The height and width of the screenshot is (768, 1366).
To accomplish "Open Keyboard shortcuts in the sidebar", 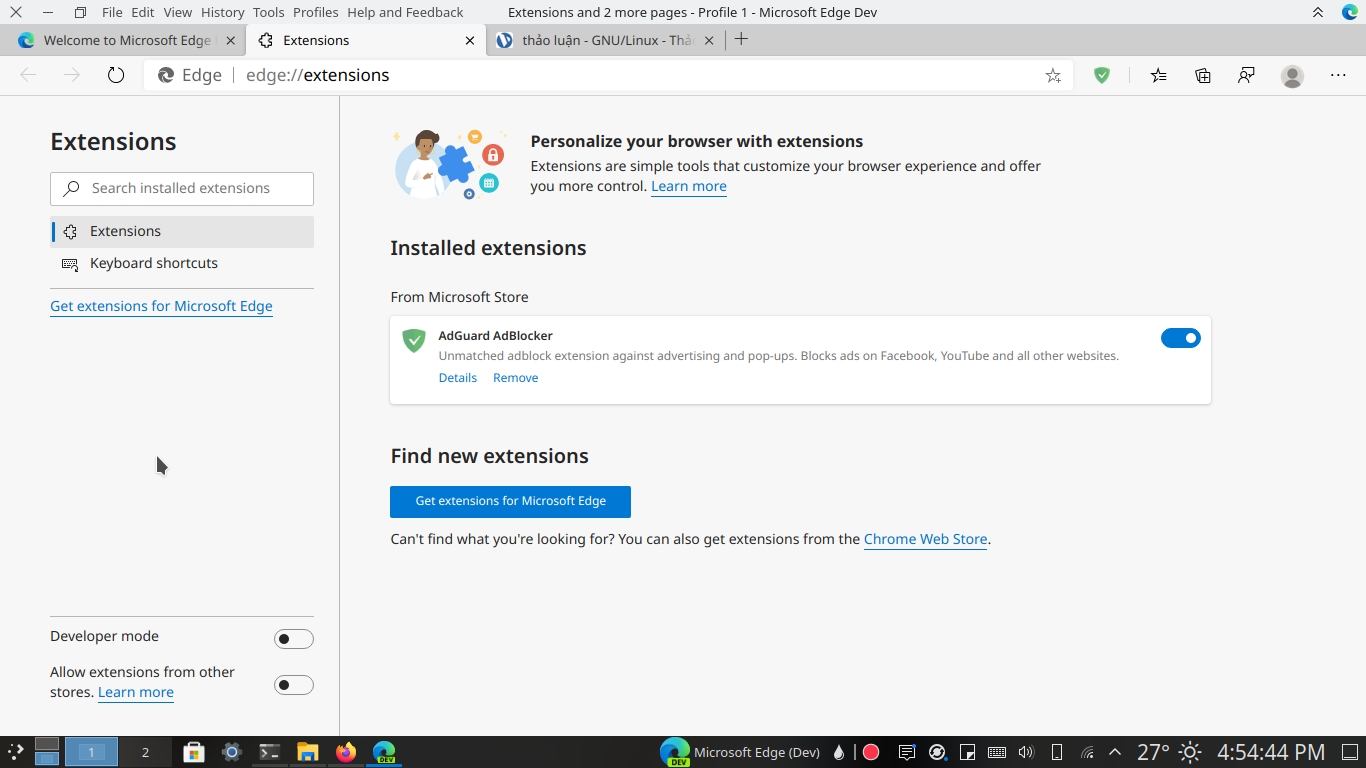I will pyautogui.click(x=182, y=263).
